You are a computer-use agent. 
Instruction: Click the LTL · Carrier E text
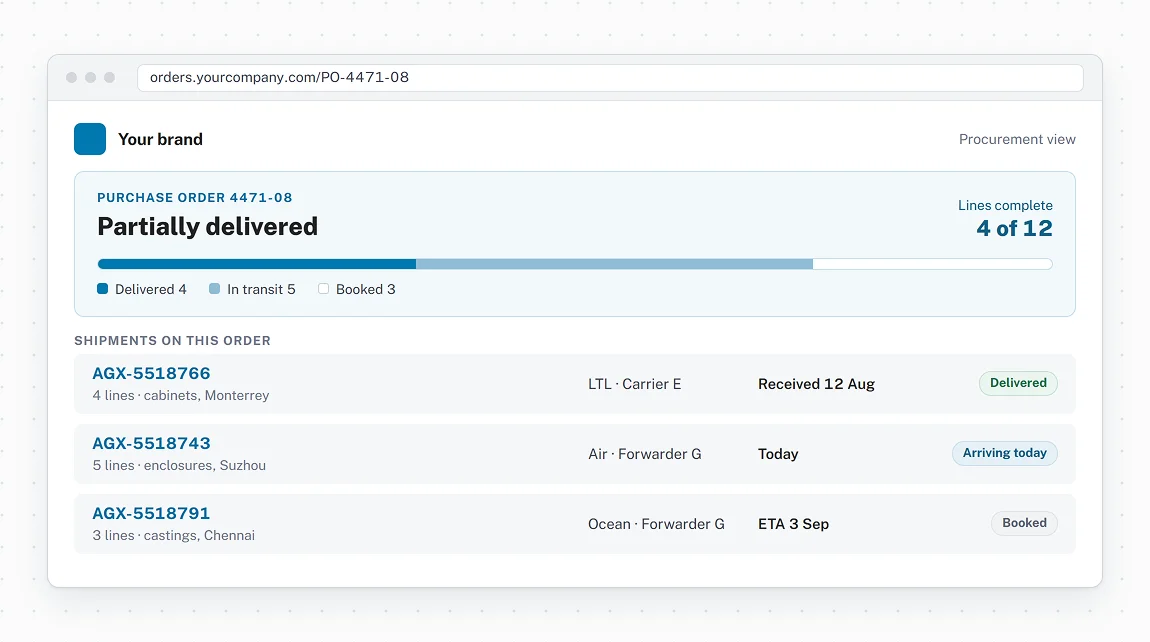634,384
